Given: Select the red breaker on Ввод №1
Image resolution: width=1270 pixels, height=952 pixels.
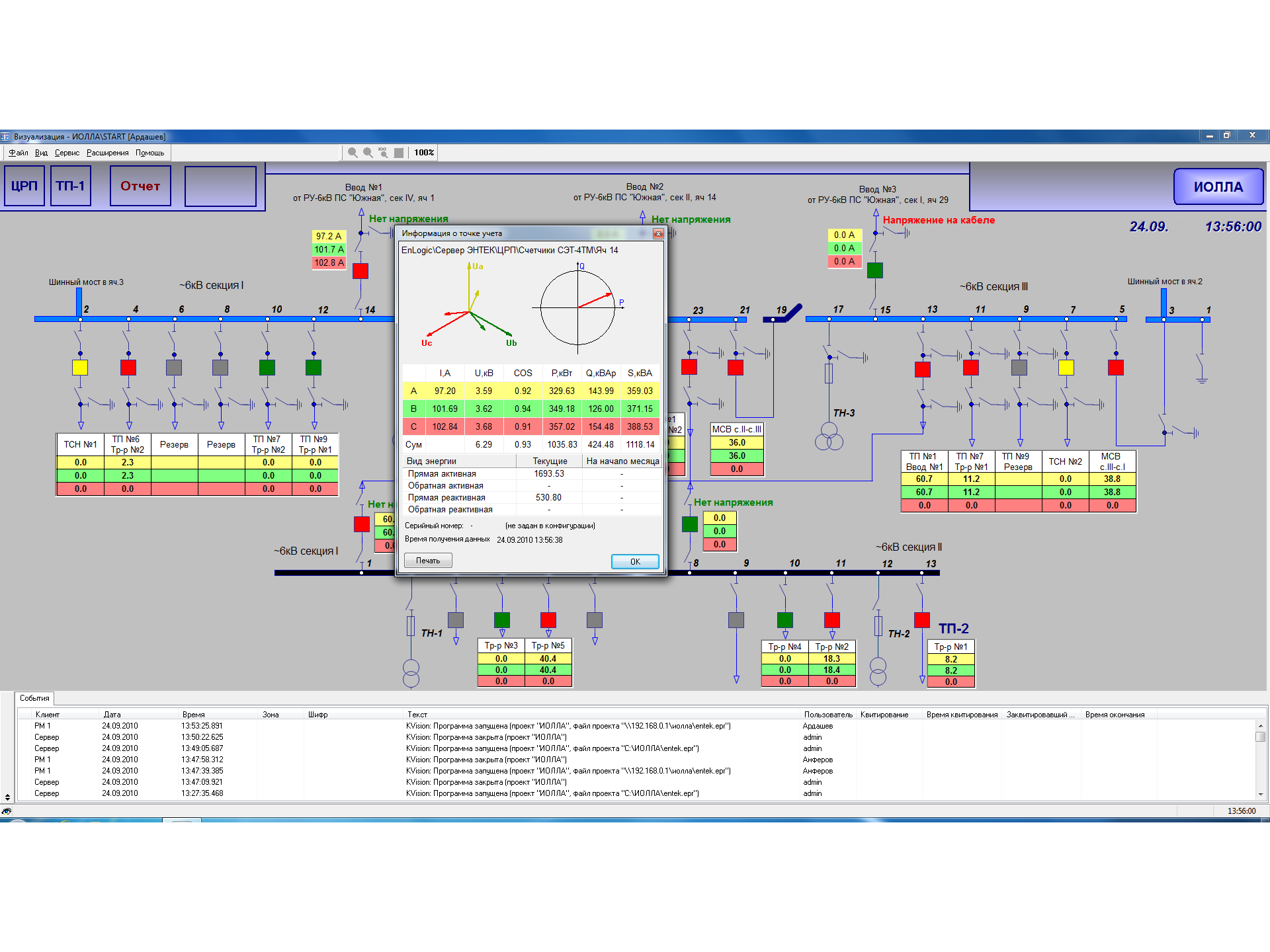Looking at the screenshot, I should click(360, 271).
